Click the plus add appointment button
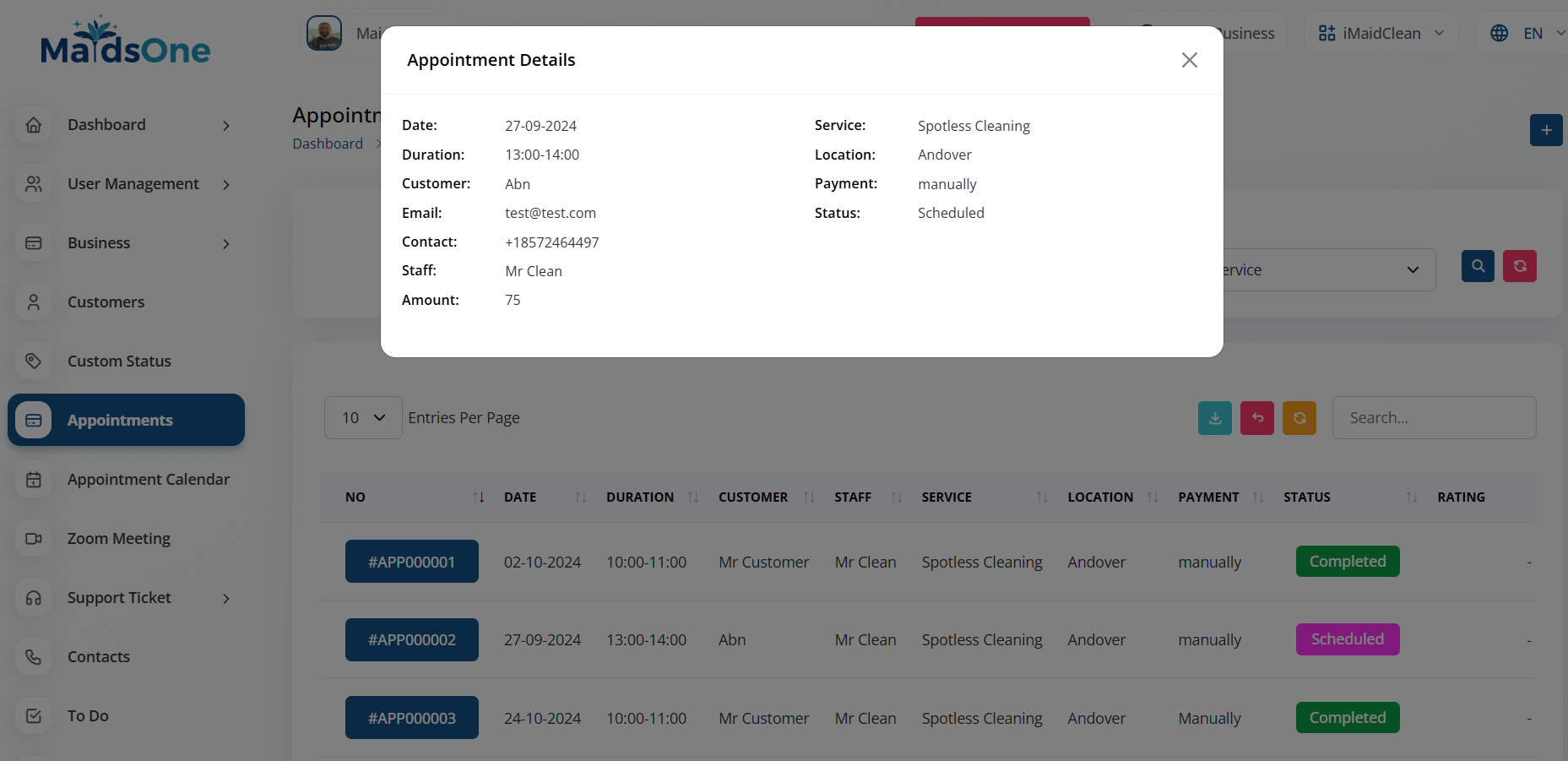 [1545, 130]
